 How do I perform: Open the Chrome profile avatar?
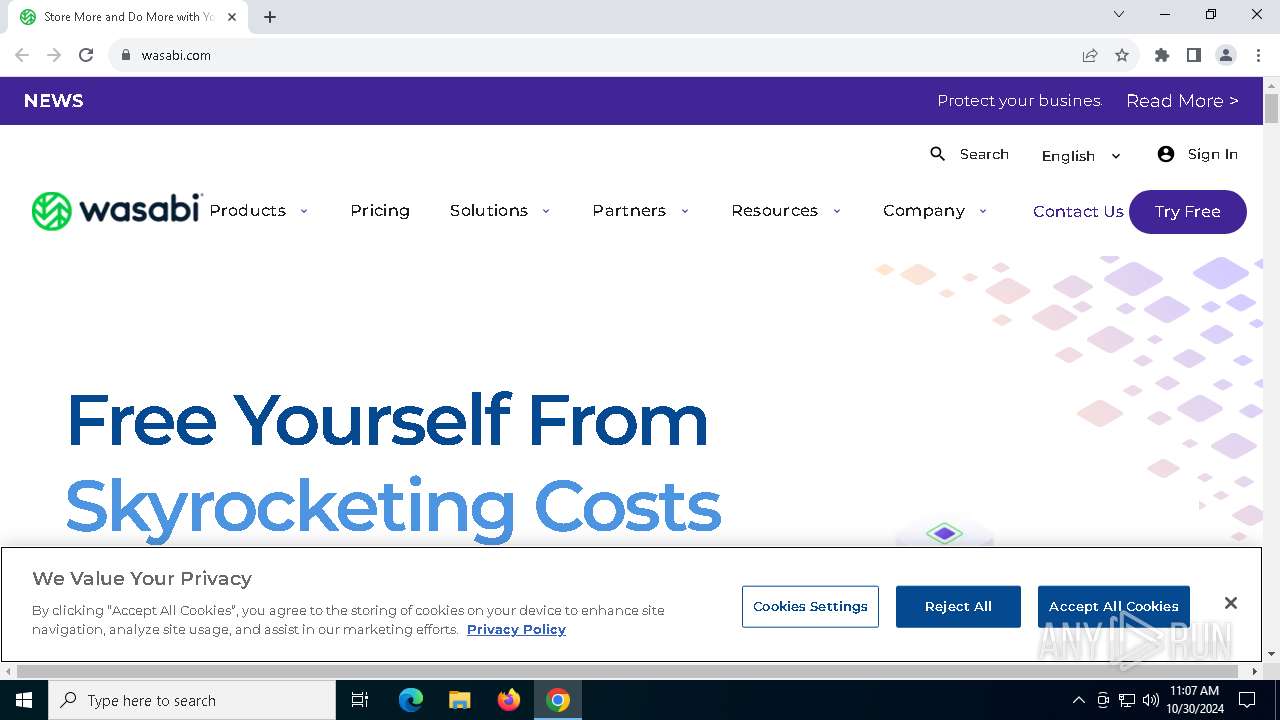[x=1226, y=55]
